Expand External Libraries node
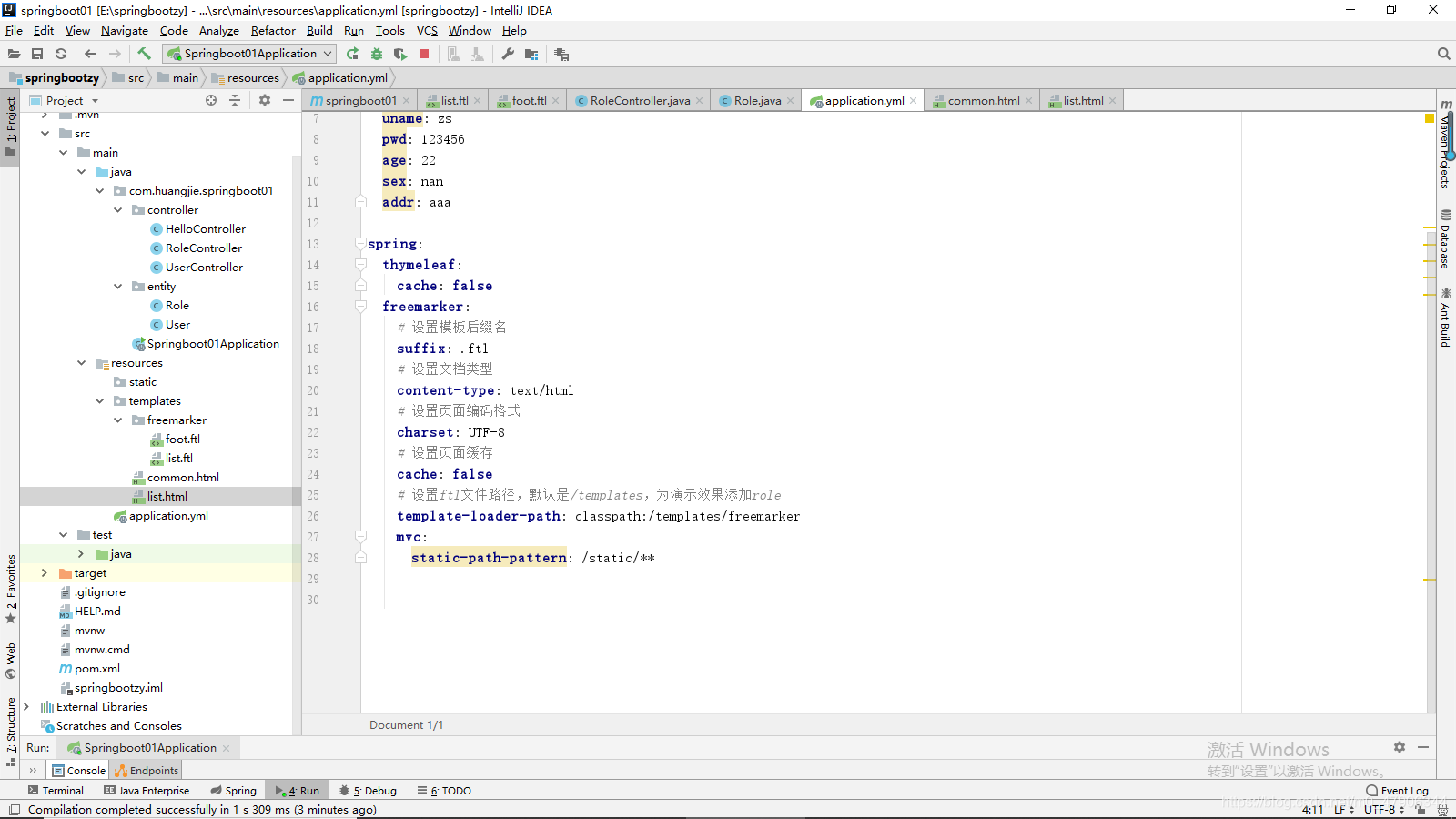This screenshot has height=819, width=1456. tap(26, 707)
